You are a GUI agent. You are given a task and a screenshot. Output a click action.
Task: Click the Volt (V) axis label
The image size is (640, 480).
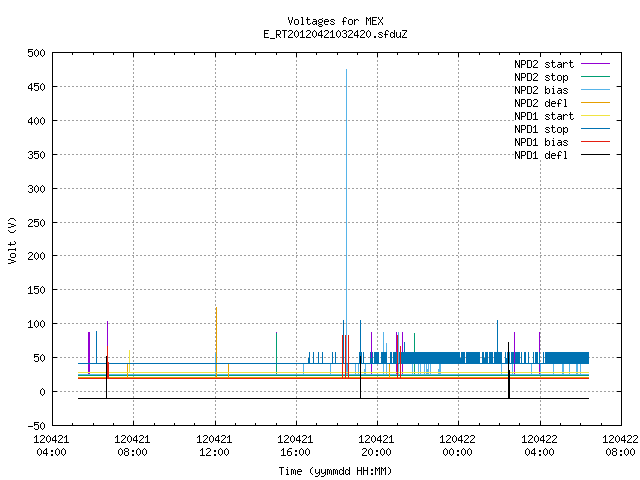[12, 240]
